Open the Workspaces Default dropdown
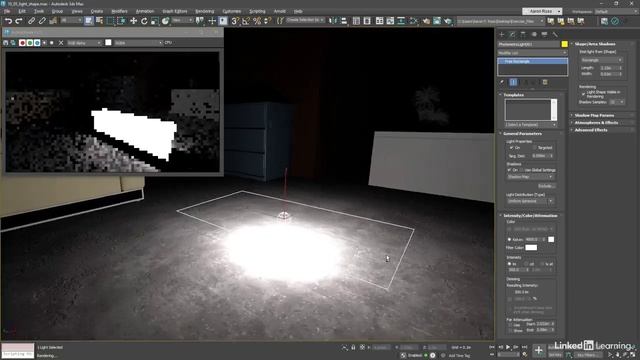 click(616, 11)
